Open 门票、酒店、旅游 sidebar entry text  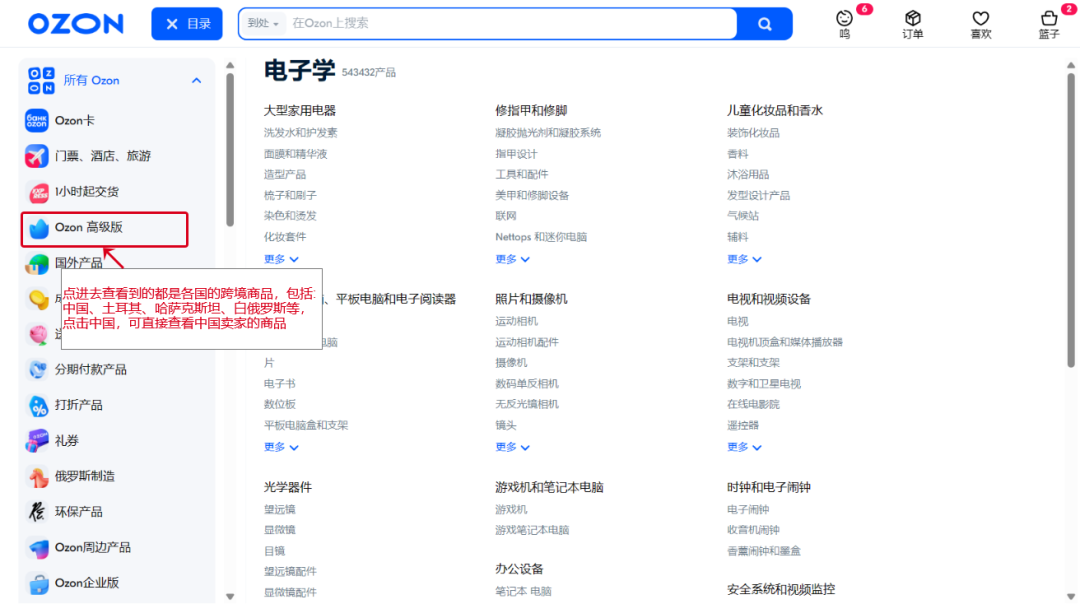click(x=103, y=156)
